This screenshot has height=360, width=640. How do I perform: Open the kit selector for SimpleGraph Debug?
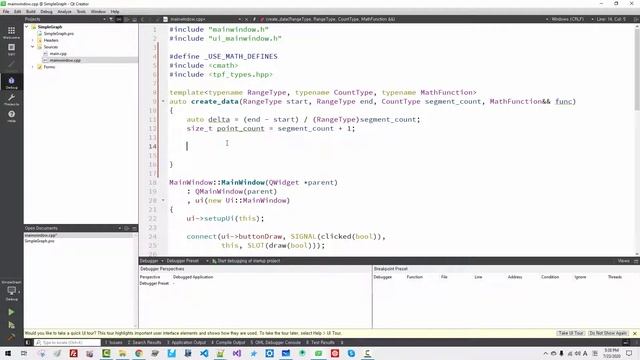pyautogui.click(x=11, y=291)
